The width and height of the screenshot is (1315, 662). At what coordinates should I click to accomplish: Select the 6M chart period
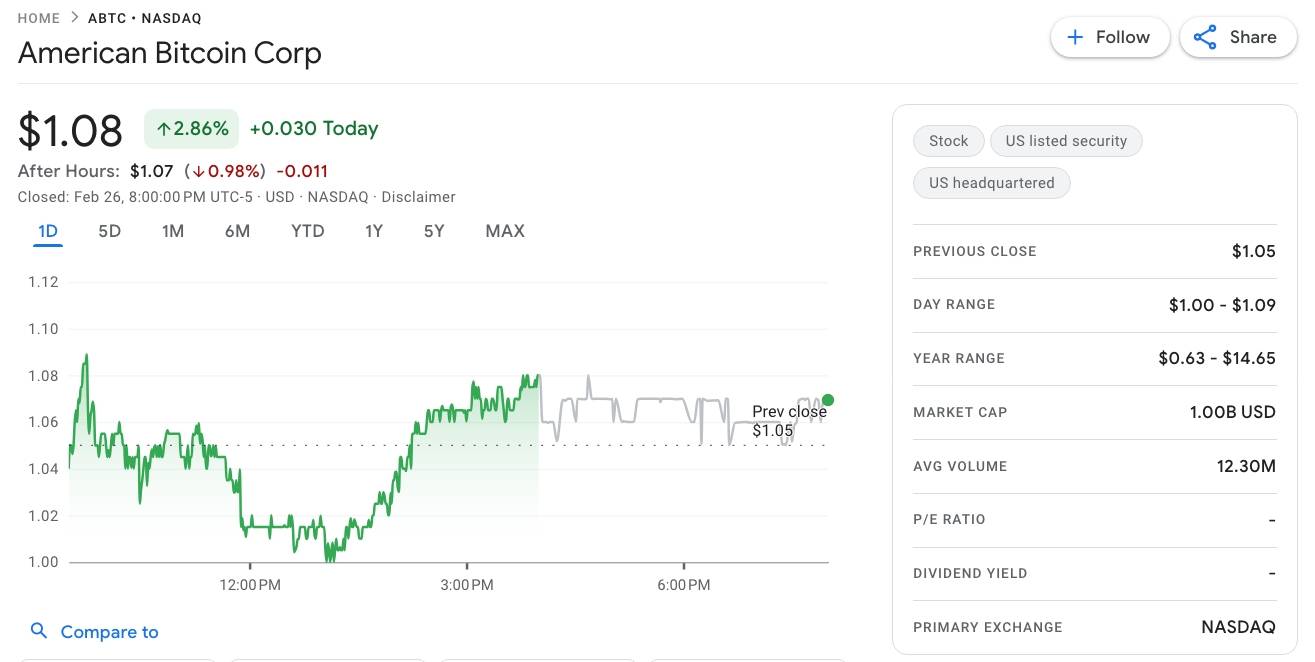pos(237,230)
